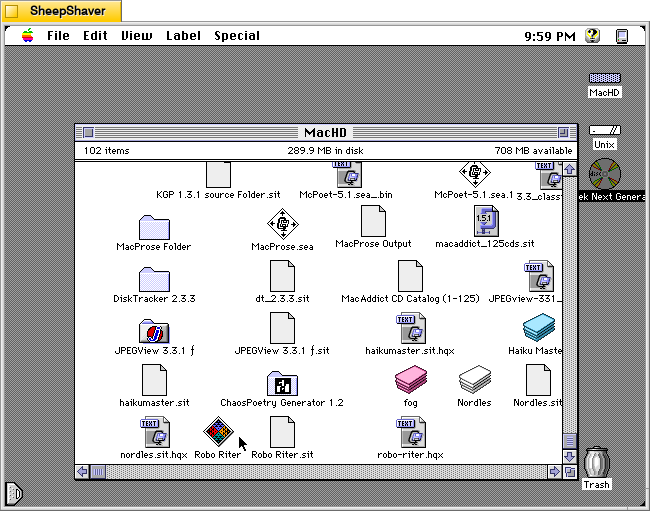The image size is (650, 511).
Task: Select the Unix volume desktop icon
Action: pos(604,130)
